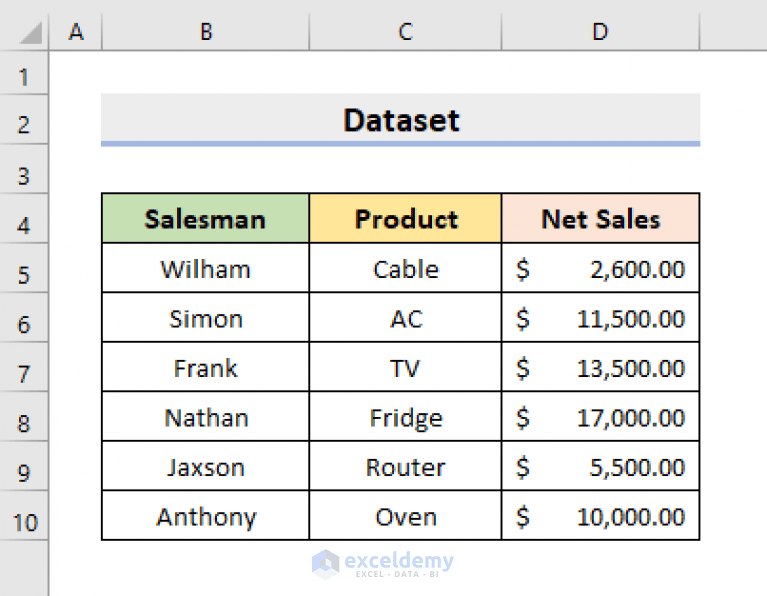Image resolution: width=767 pixels, height=596 pixels.
Task: Select the Fridge product cell
Action: point(405,416)
